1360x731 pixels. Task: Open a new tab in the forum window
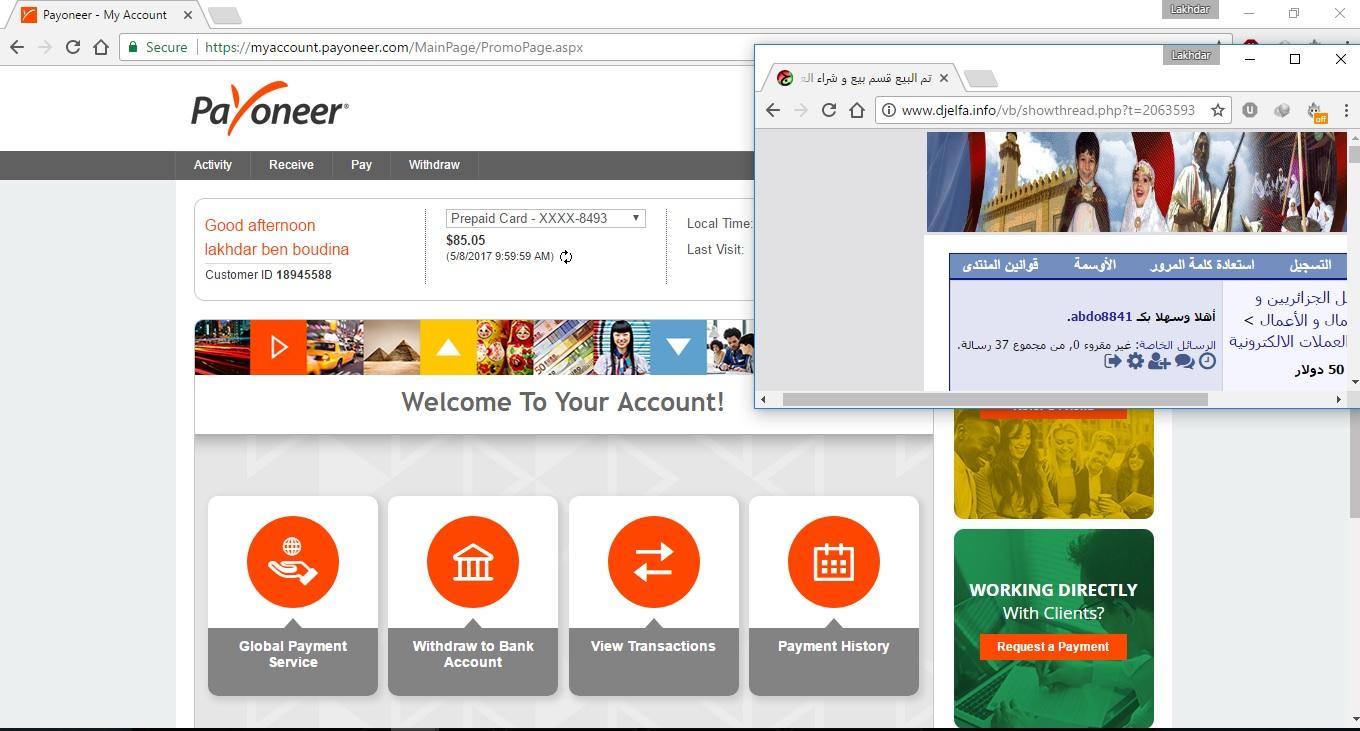[x=981, y=79]
